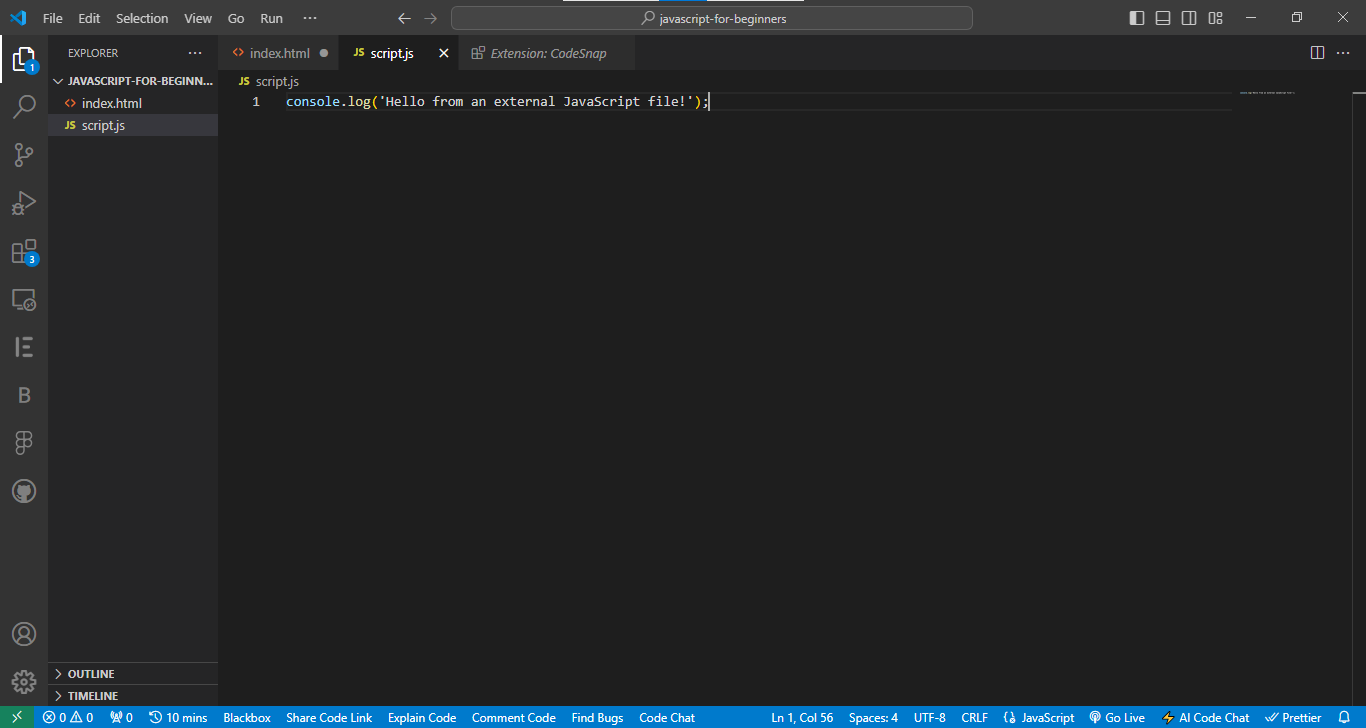The height and width of the screenshot is (728, 1366).
Task: Click Go Live in status bar
Action: (1117, 717)
